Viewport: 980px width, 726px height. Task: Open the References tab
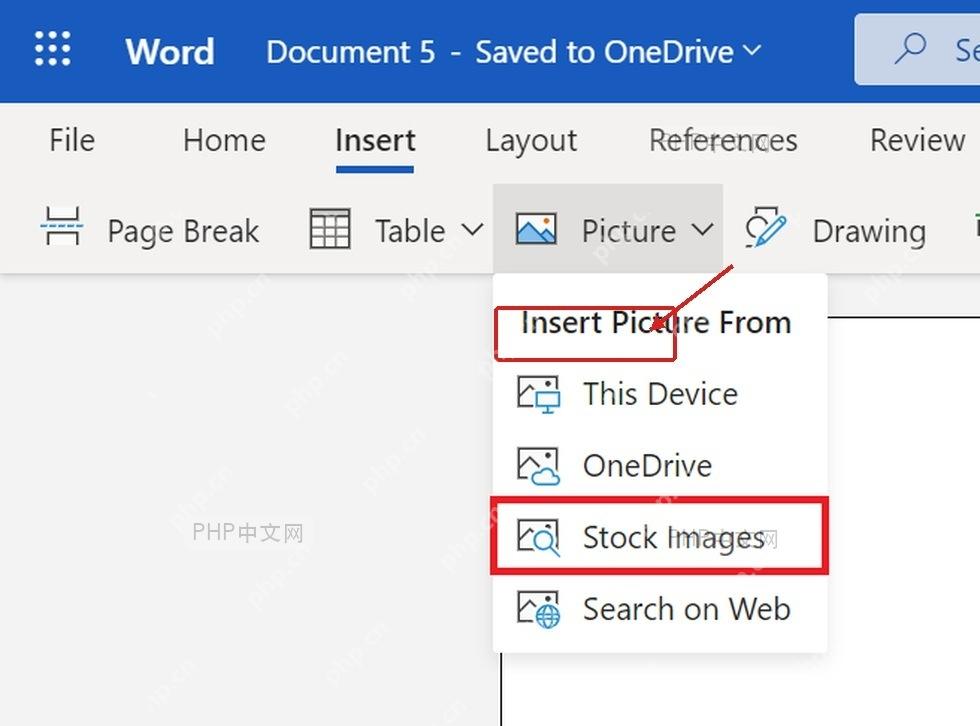point(723,140)
